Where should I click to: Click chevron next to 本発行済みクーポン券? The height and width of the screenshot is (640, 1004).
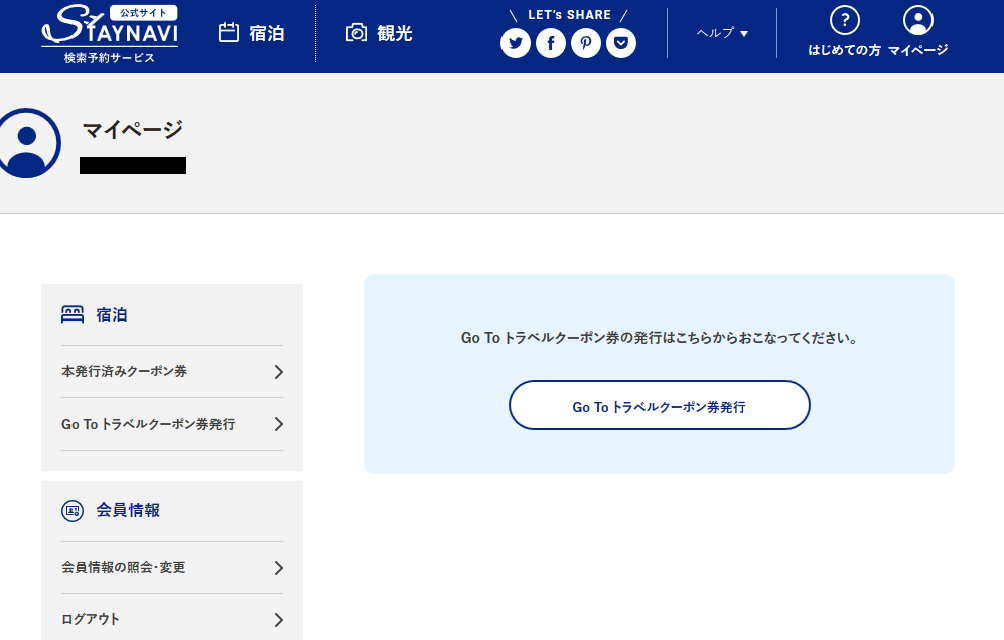pos(279,372)
